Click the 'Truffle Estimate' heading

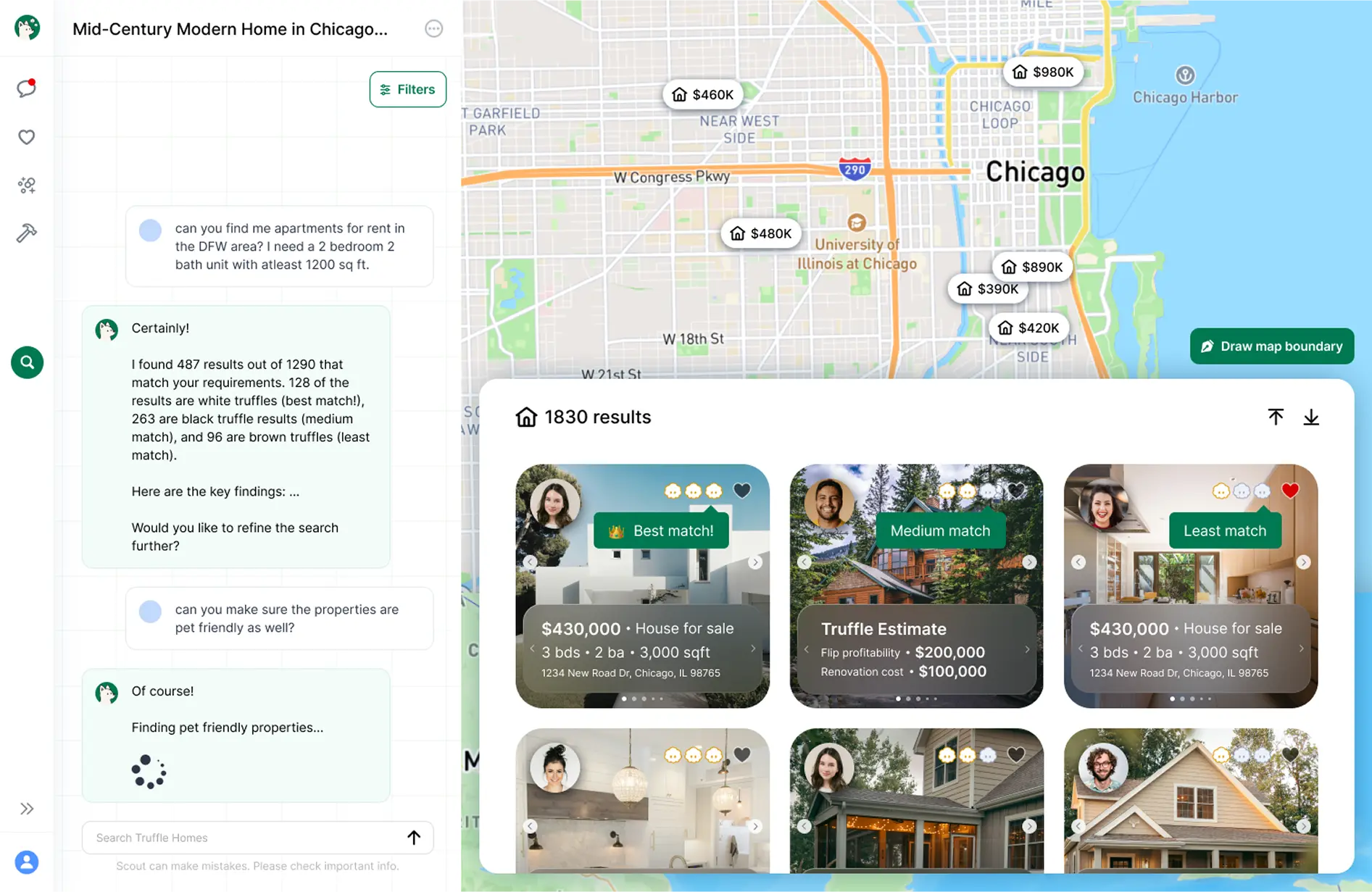884,629
